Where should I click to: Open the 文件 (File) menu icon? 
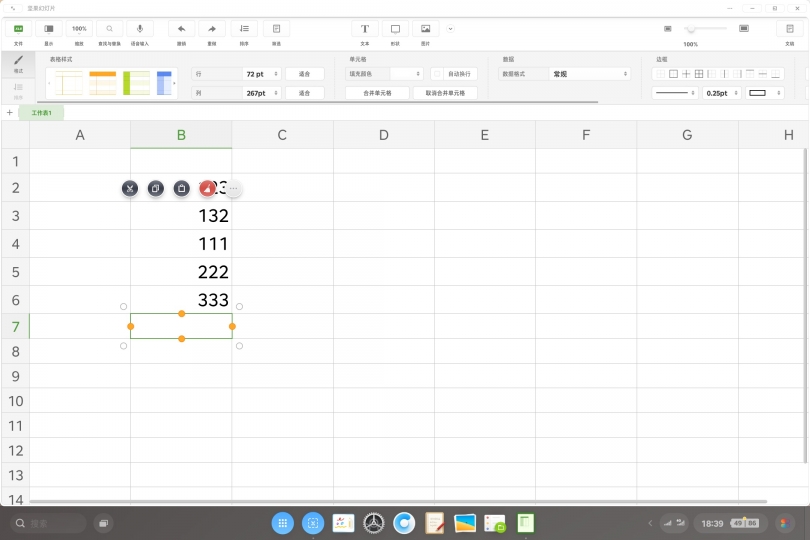click(18, 29)
